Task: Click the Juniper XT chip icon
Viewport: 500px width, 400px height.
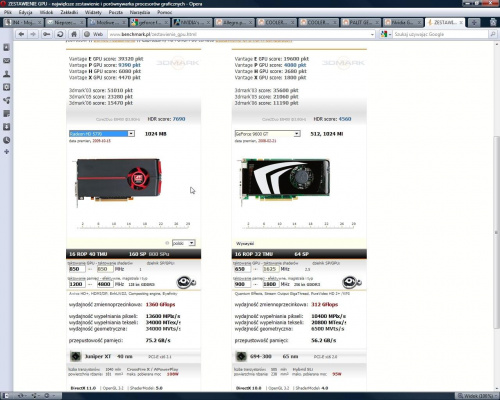Action: [x=76, y=356]
